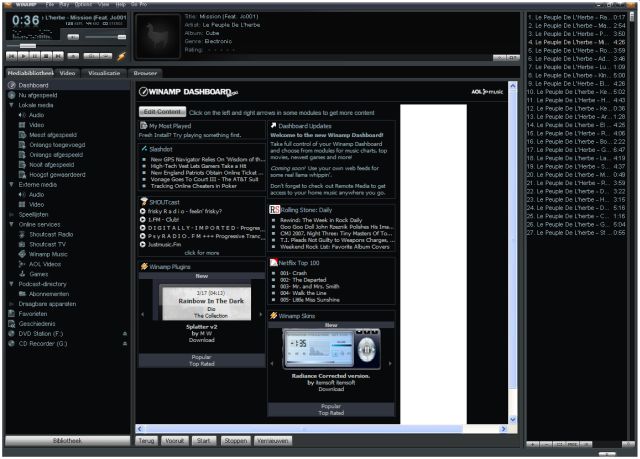Select the Mediabibliotheek tab
Image resolution: width=640 pixels, height=459 pixels.
(x=30, y=73)
